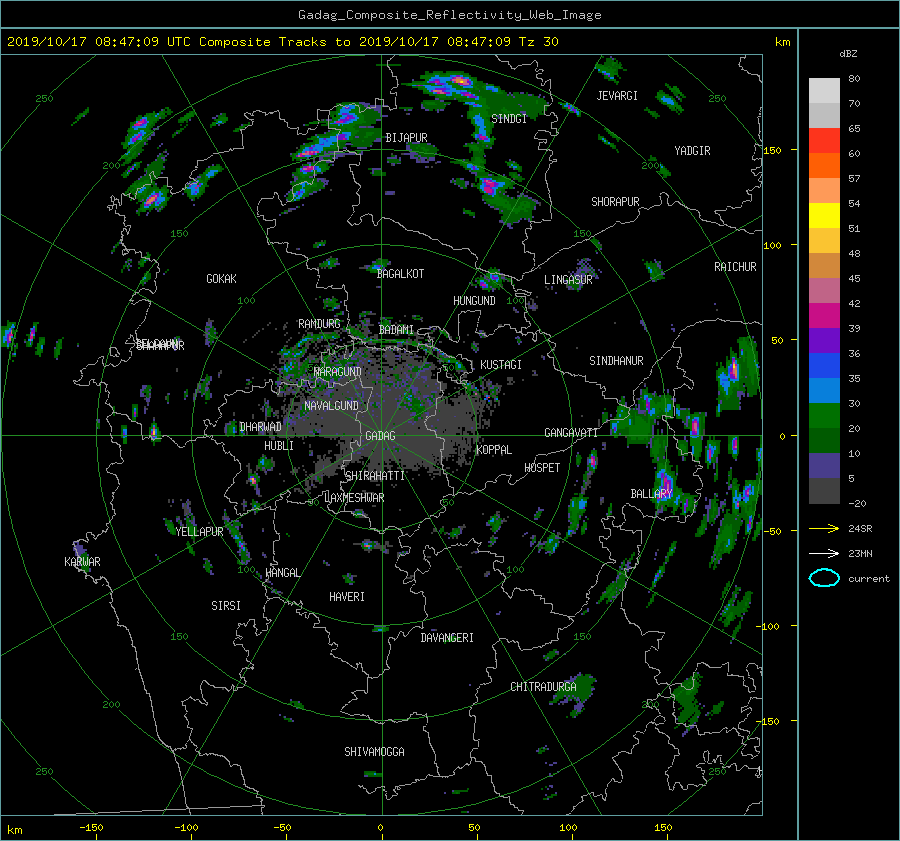Click the SINDHANUR city label

(x=616, y=361)
